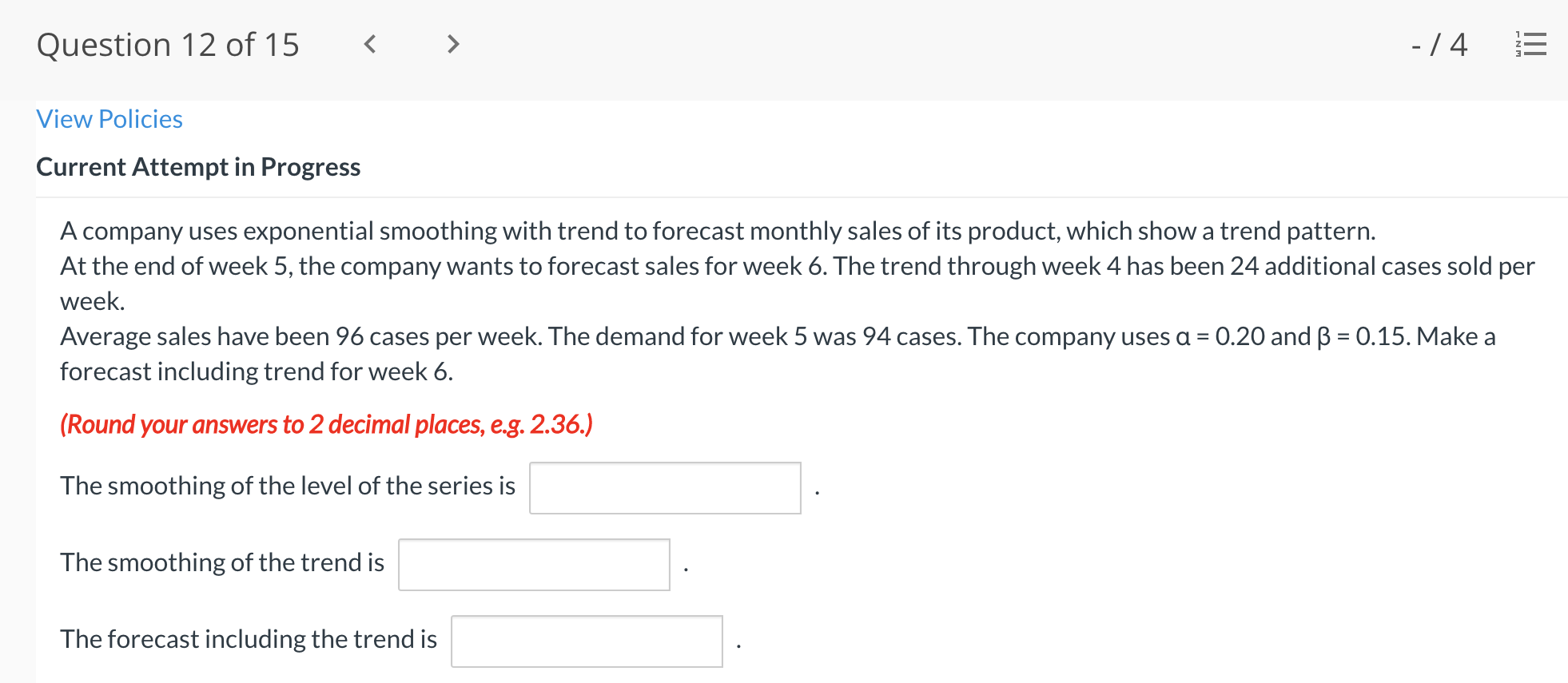
Task: Click the Current Attempt in Progress heading
Action: click(x=198, y=167)
